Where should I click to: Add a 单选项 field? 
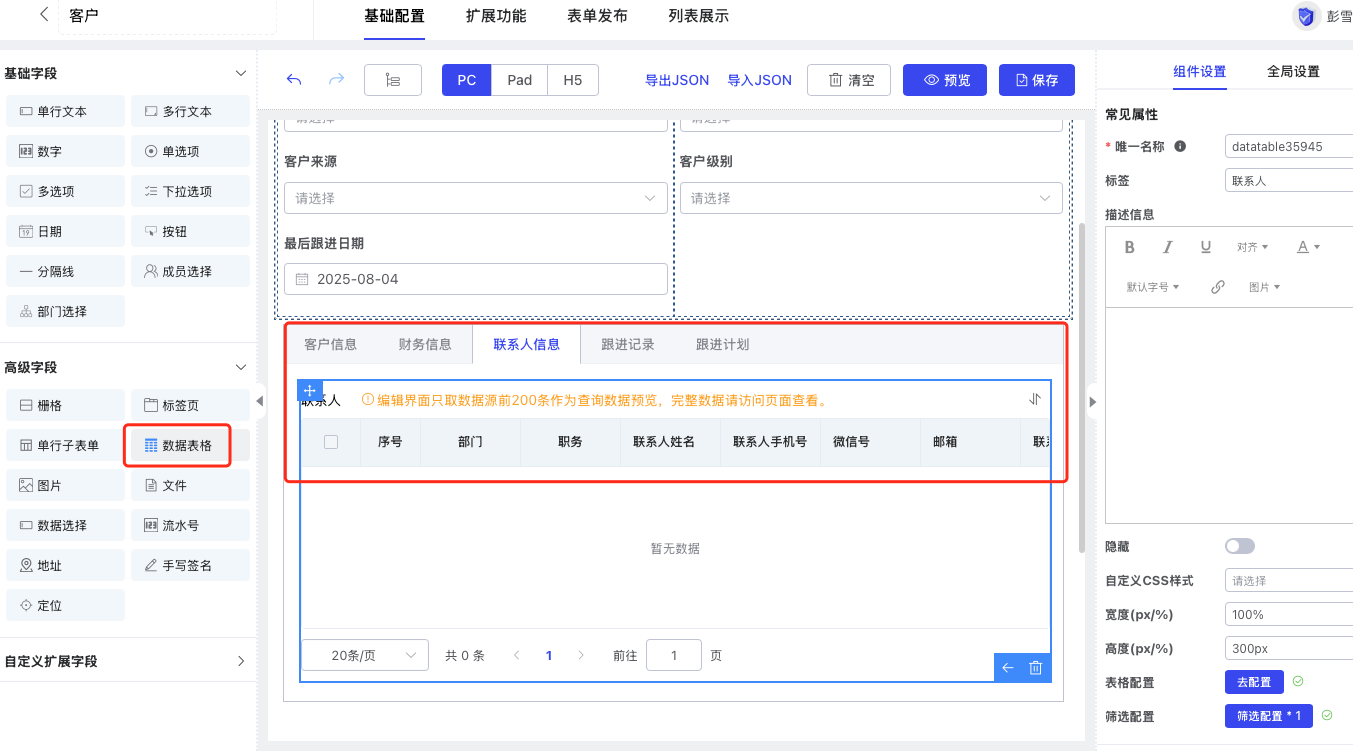190,151
